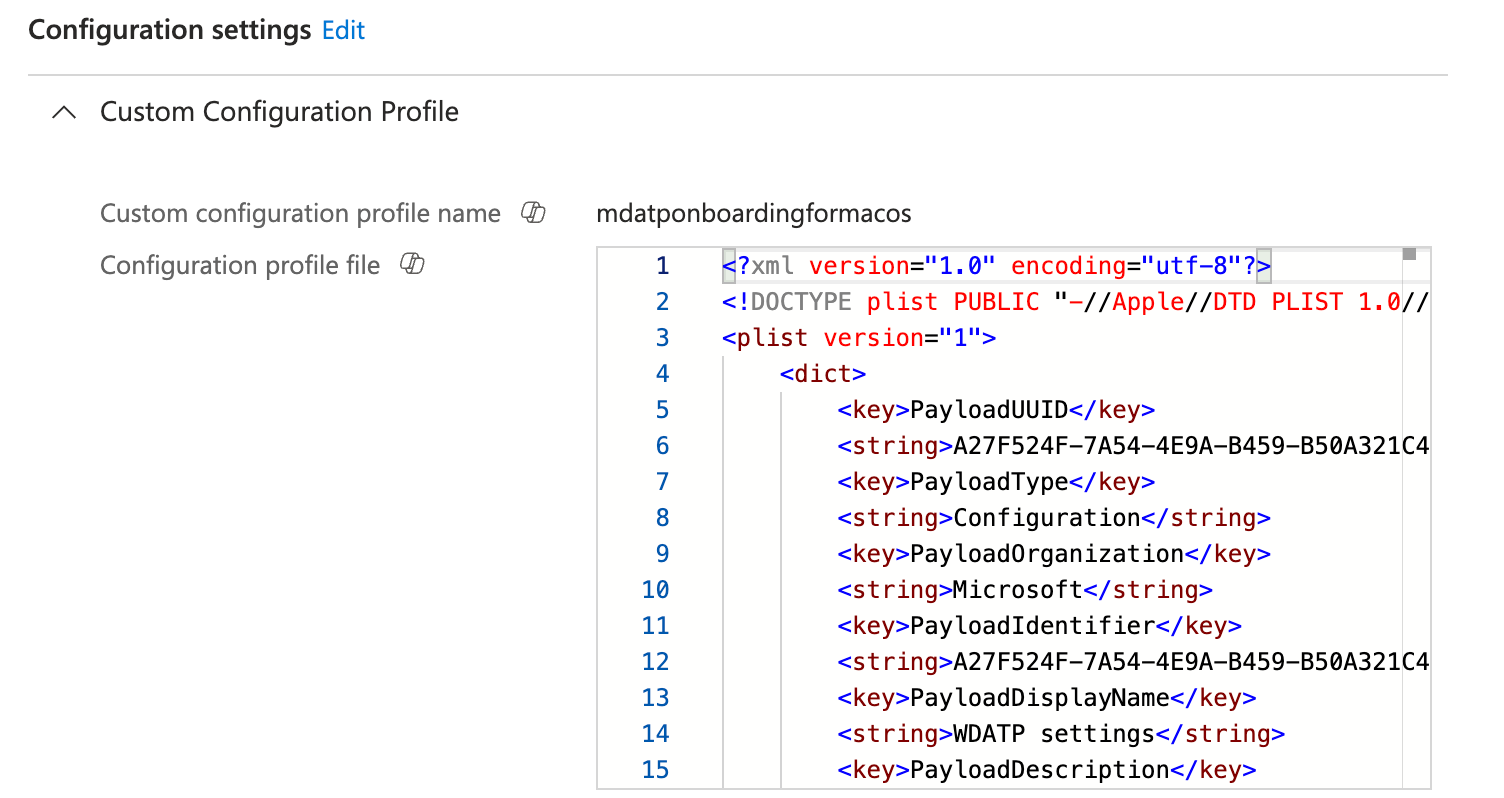The image size is (1504, 798).
Task: Click the opening dict tag on line 4
Action: [822, 374]
